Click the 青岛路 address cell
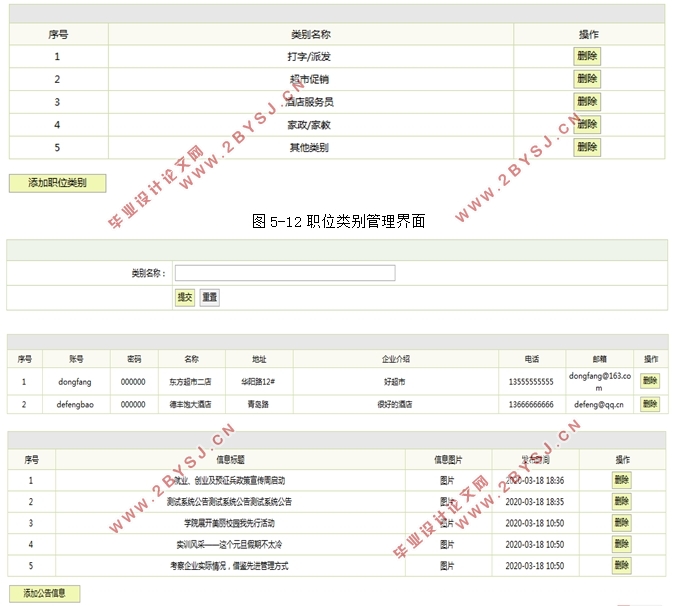 click(258, 405)
